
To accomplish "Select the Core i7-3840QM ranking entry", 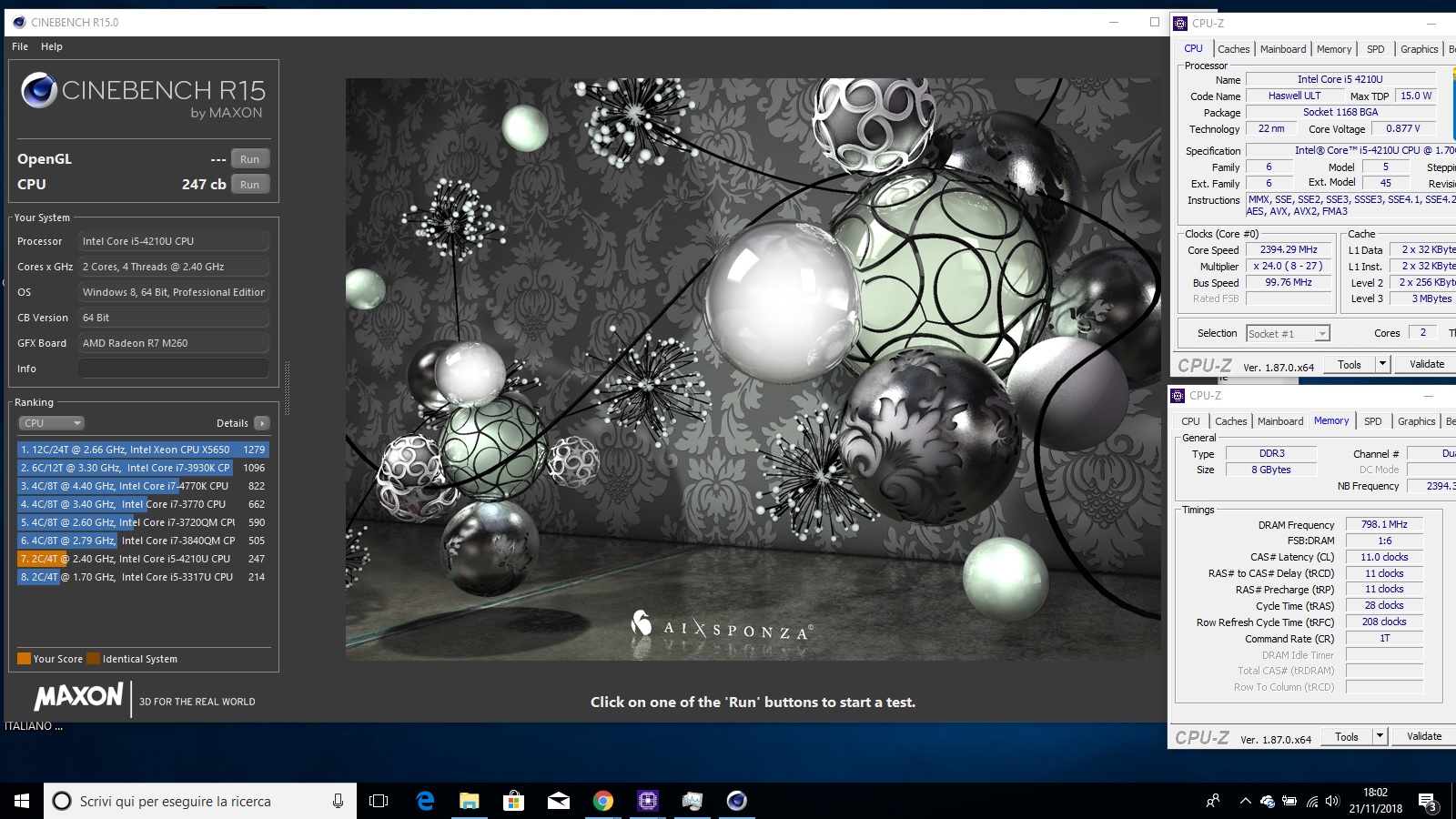I will point(143,541).
